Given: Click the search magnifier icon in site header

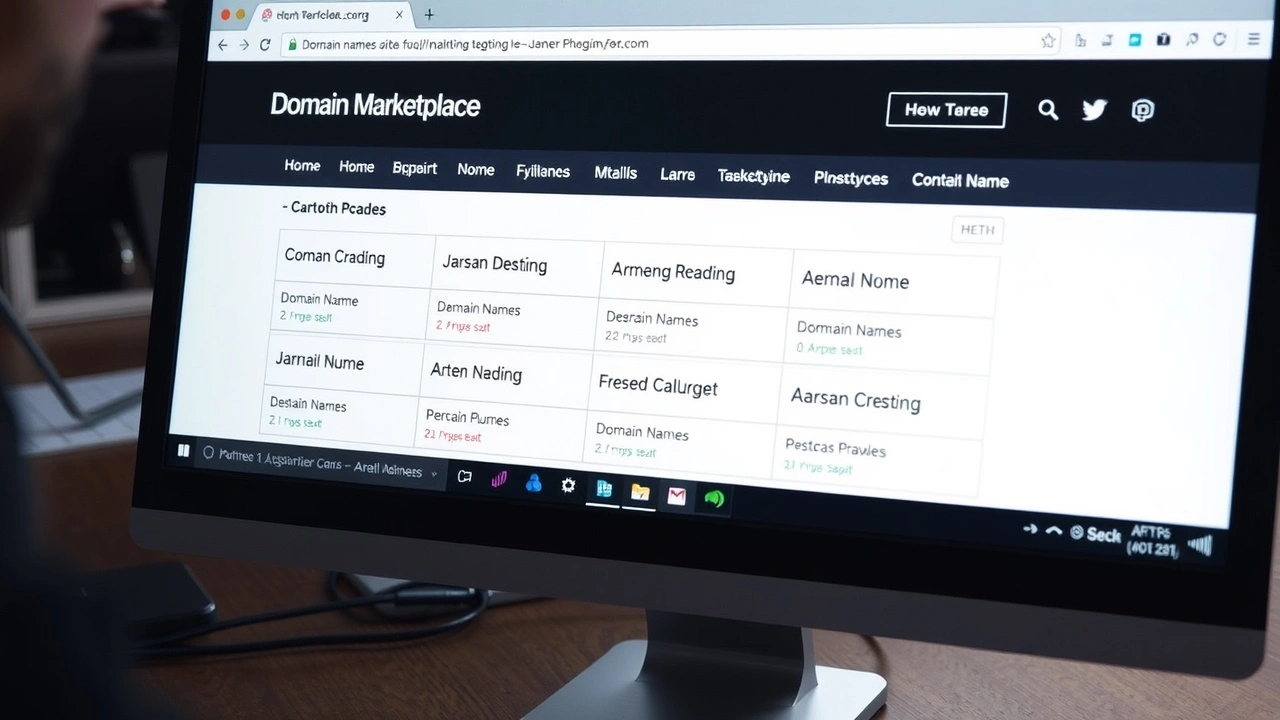Looking at the screenshot, I should point(1048,110).
